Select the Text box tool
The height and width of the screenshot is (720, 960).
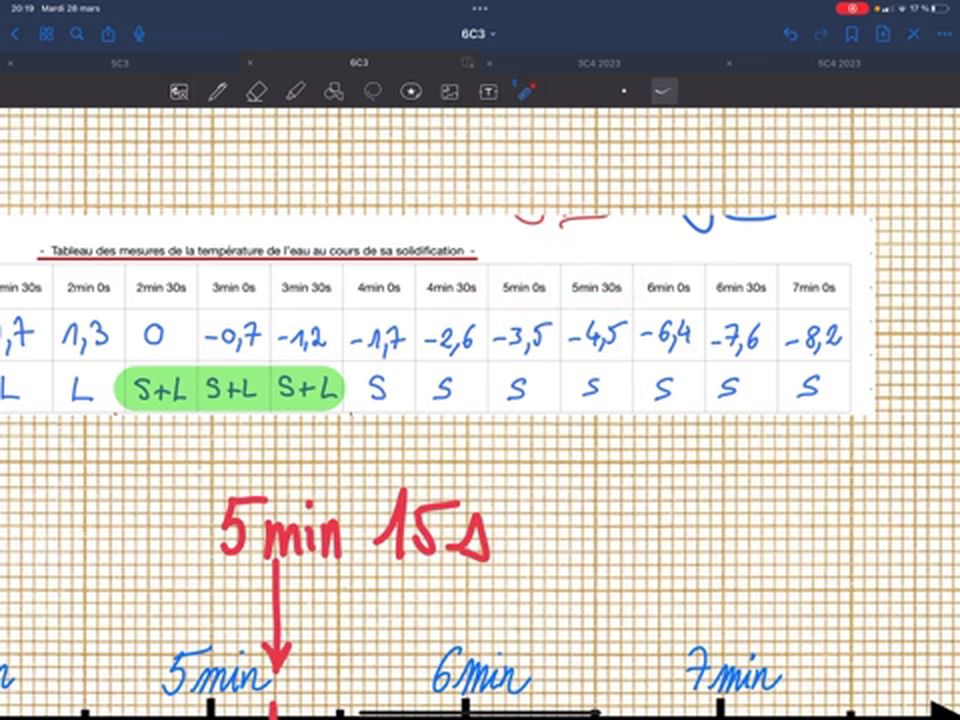488,92
